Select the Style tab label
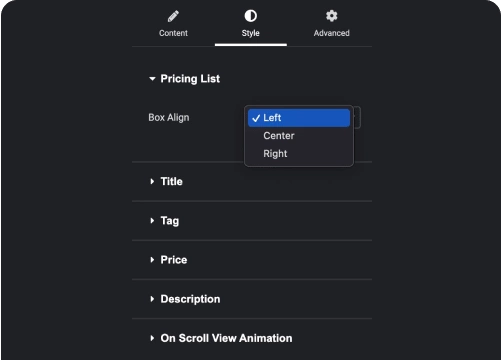The image size is (501, 360). point(251,33)
